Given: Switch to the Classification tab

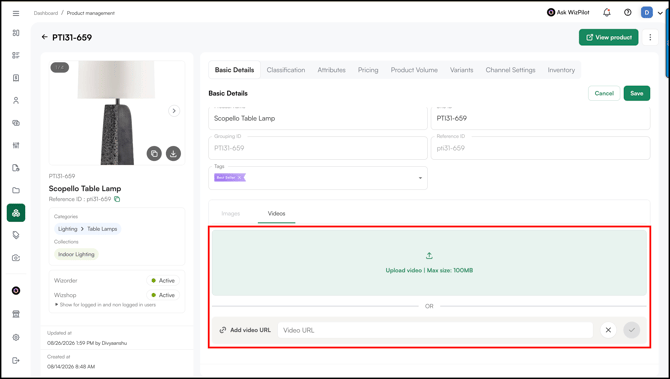Looking at the screenshot, I should tap(286, 70).
